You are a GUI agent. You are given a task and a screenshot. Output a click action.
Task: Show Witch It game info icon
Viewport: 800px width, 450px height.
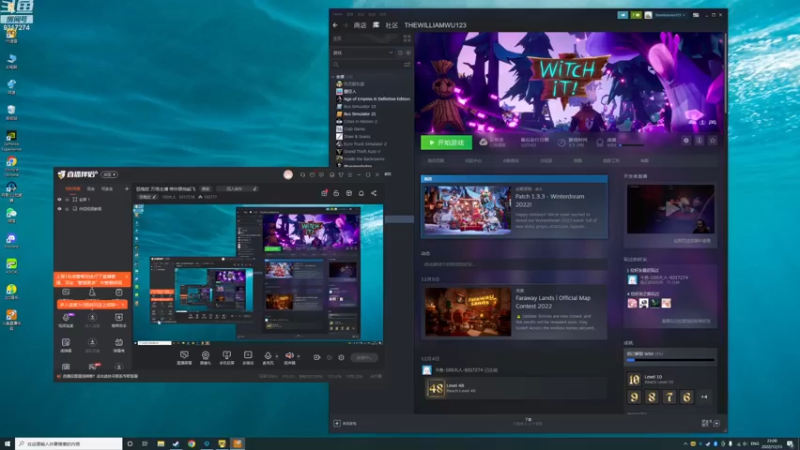pos(699,141)
